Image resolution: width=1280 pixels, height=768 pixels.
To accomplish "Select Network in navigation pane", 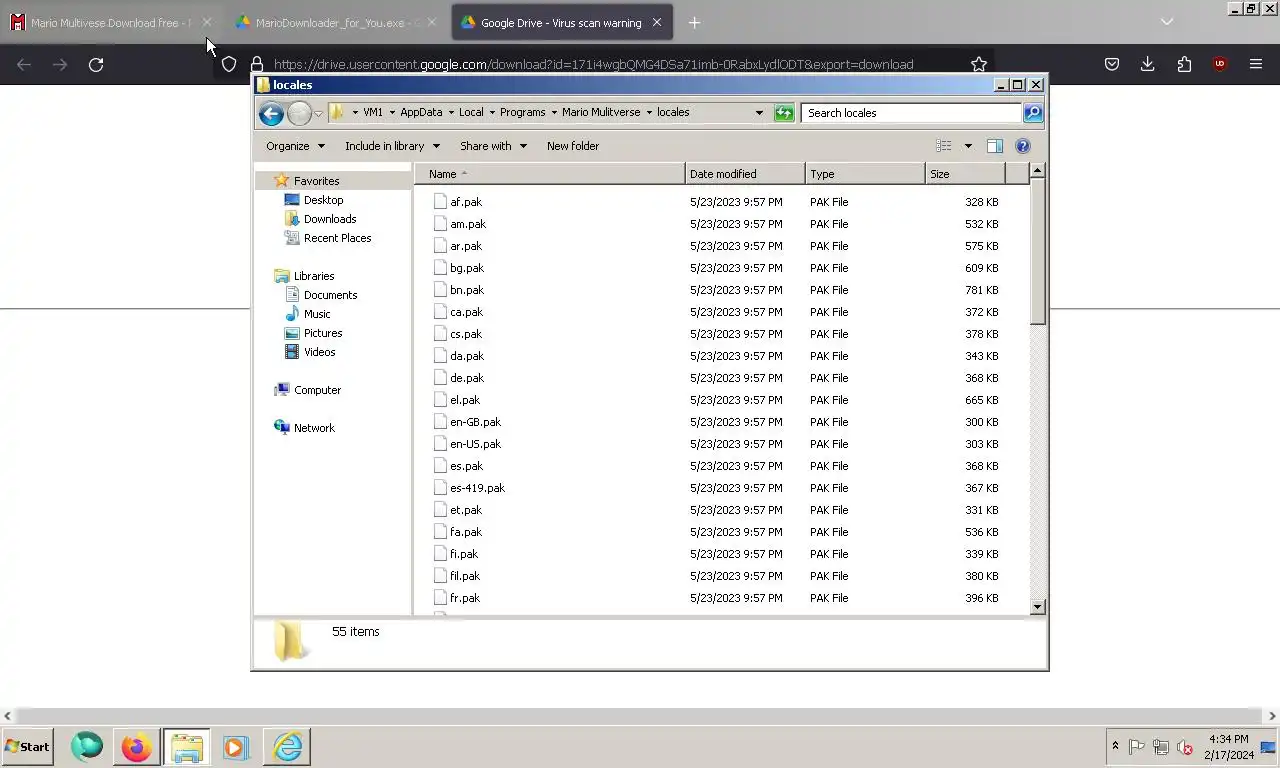I will tap(314, 428).
